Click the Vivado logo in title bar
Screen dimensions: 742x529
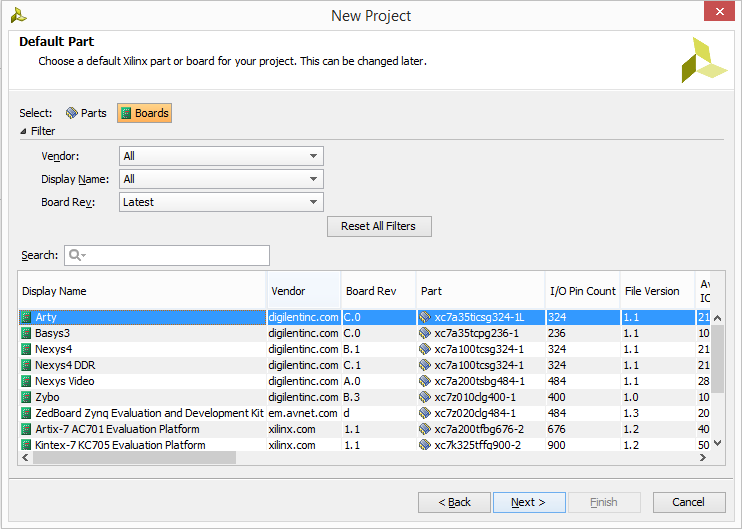pyautogui.click(x=18, y=16)
